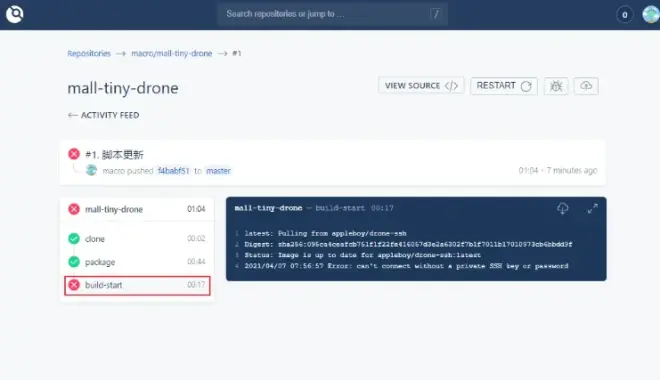This screenshot has width=660, height=380.
Task: Select the mall-tiny-drone pipeline stage
Action: point(137,209)
